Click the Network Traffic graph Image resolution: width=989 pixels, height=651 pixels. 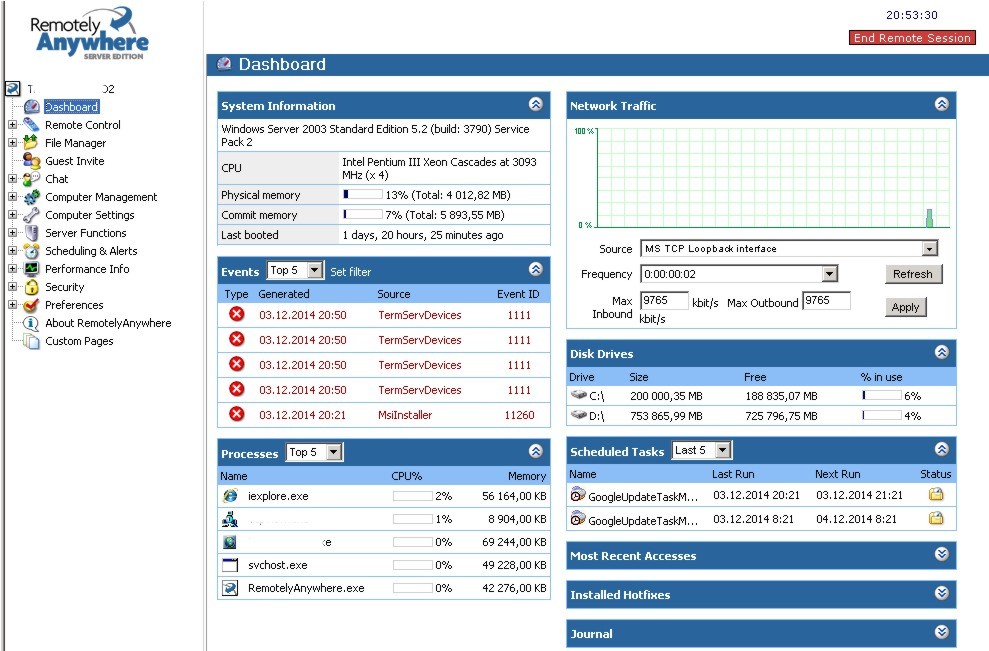[x=773, y=178]
